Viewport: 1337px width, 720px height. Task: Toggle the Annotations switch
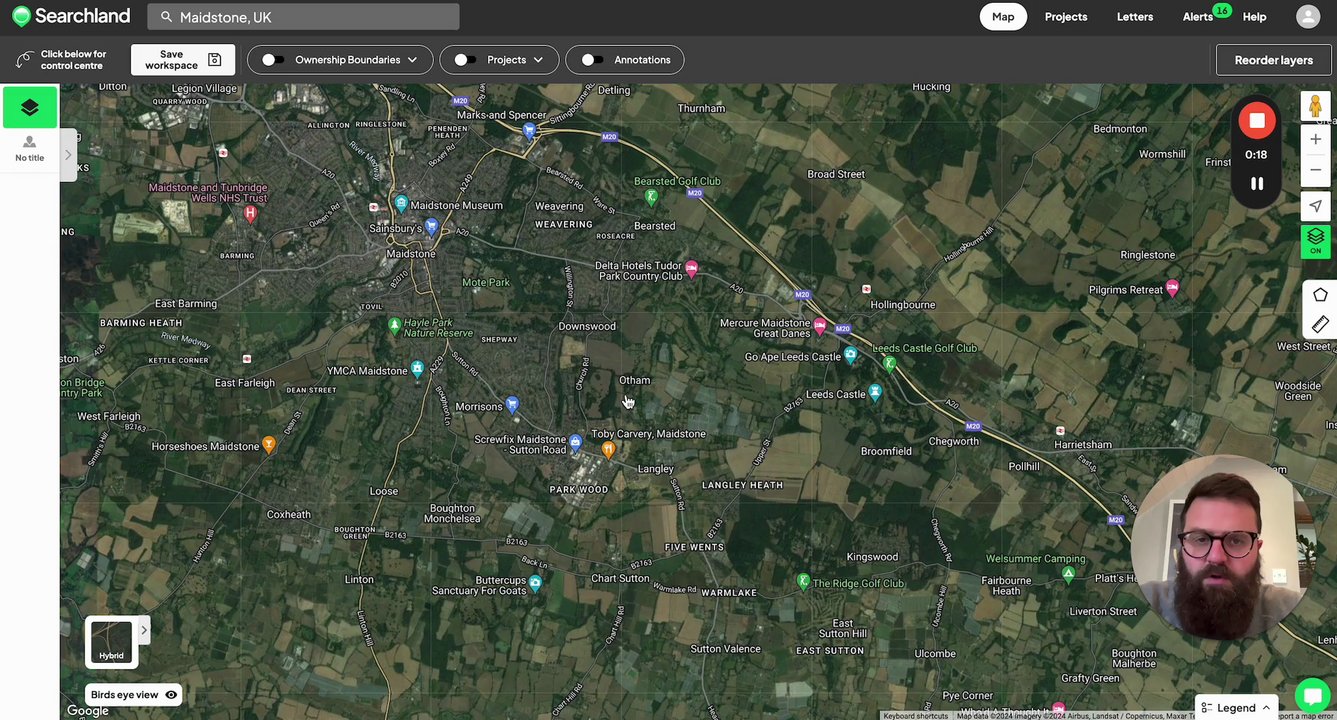coord(592,60)
